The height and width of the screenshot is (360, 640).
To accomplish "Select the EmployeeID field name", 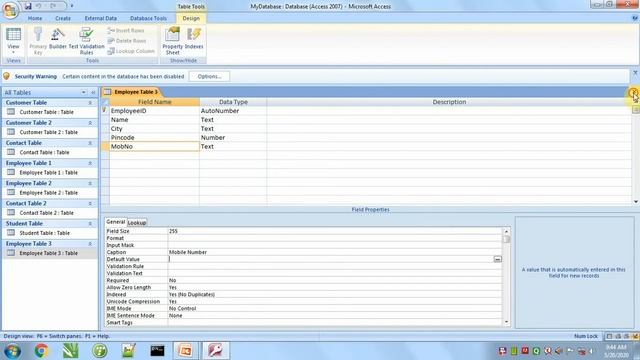I will [154, 111].
